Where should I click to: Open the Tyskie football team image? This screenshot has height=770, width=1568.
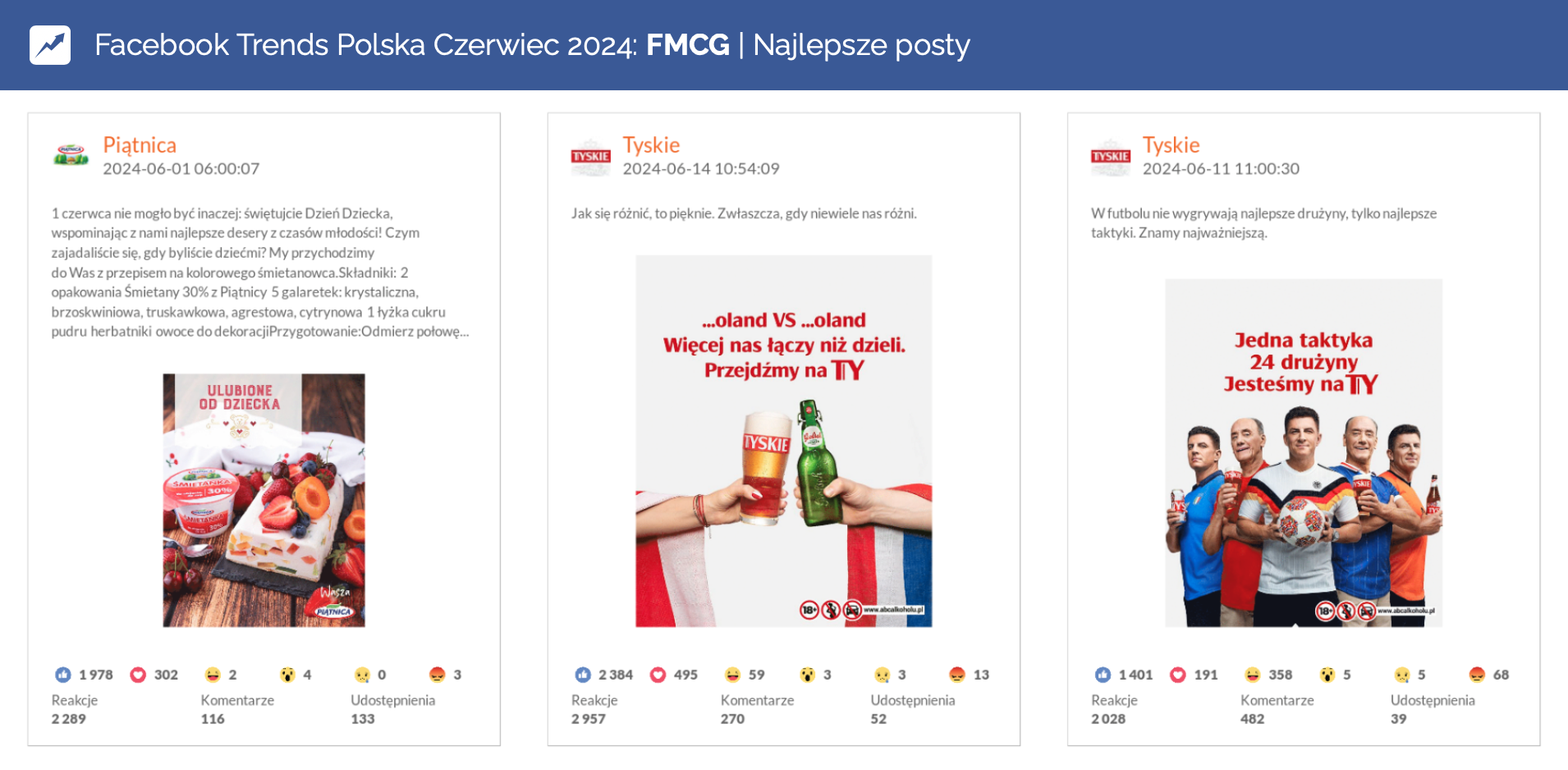tap(1303, 452)
